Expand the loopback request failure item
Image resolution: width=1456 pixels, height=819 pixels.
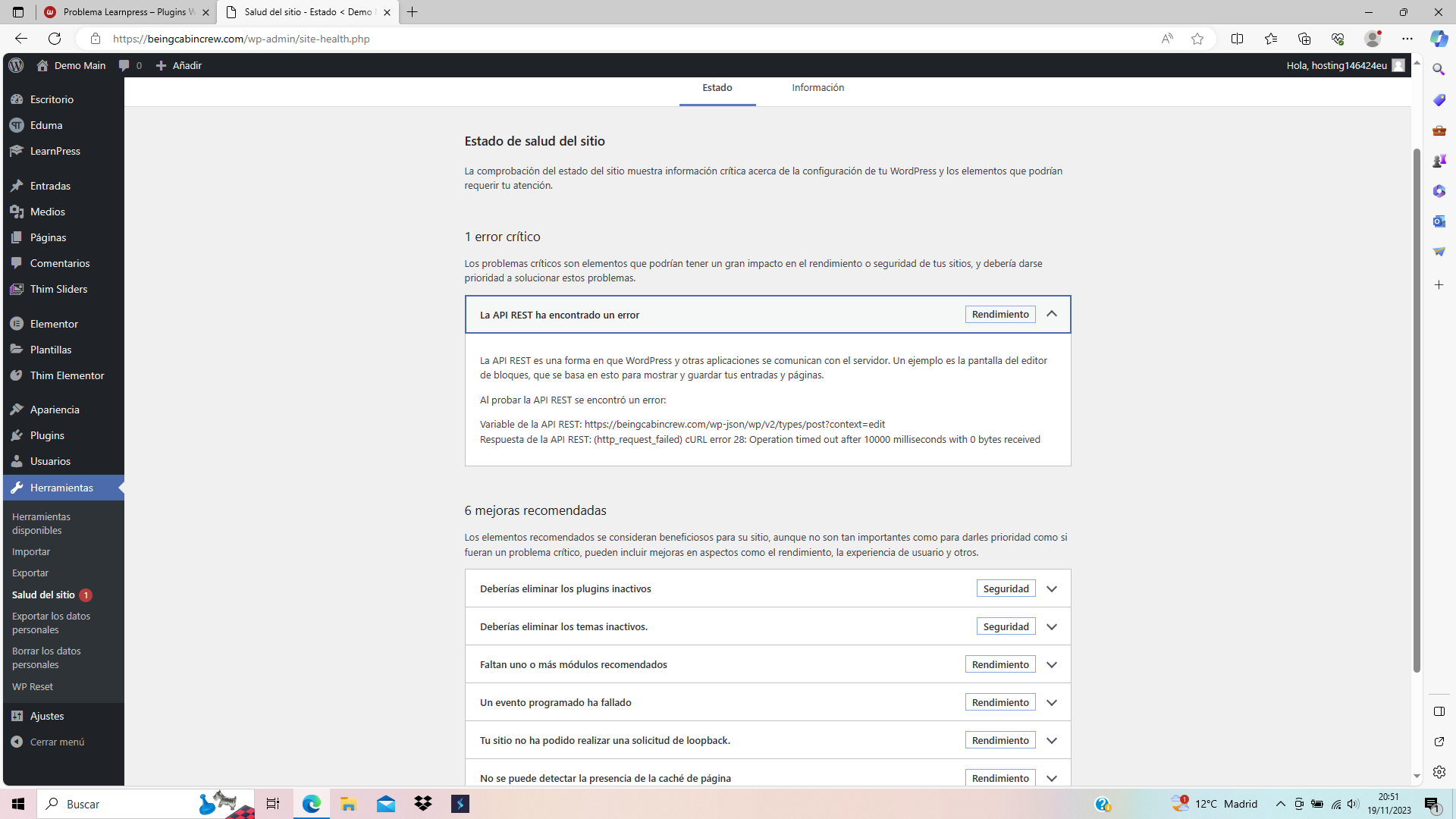[767, 740]
